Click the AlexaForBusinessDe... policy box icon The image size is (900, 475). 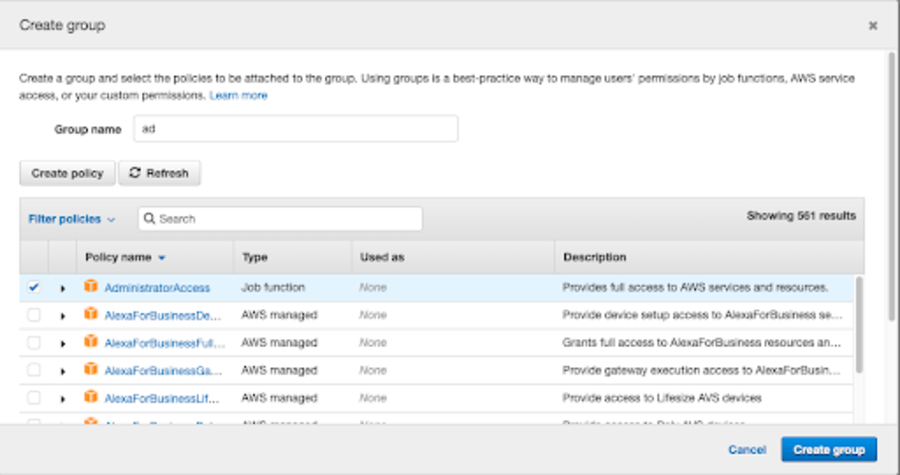[x=91, y=313]
